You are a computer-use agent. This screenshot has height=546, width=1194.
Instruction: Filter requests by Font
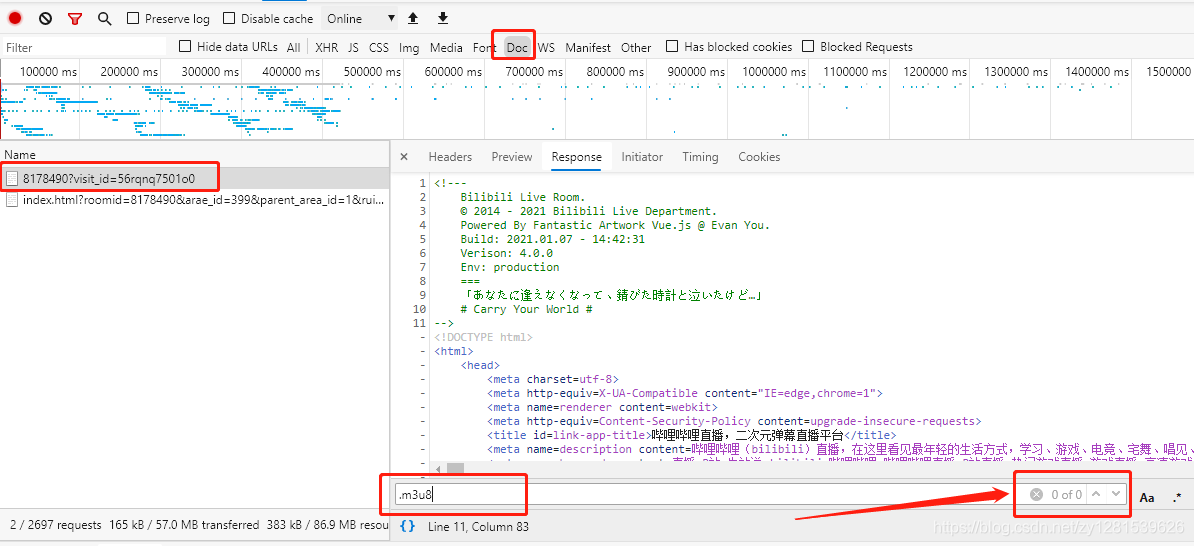[x=484, y=47]
